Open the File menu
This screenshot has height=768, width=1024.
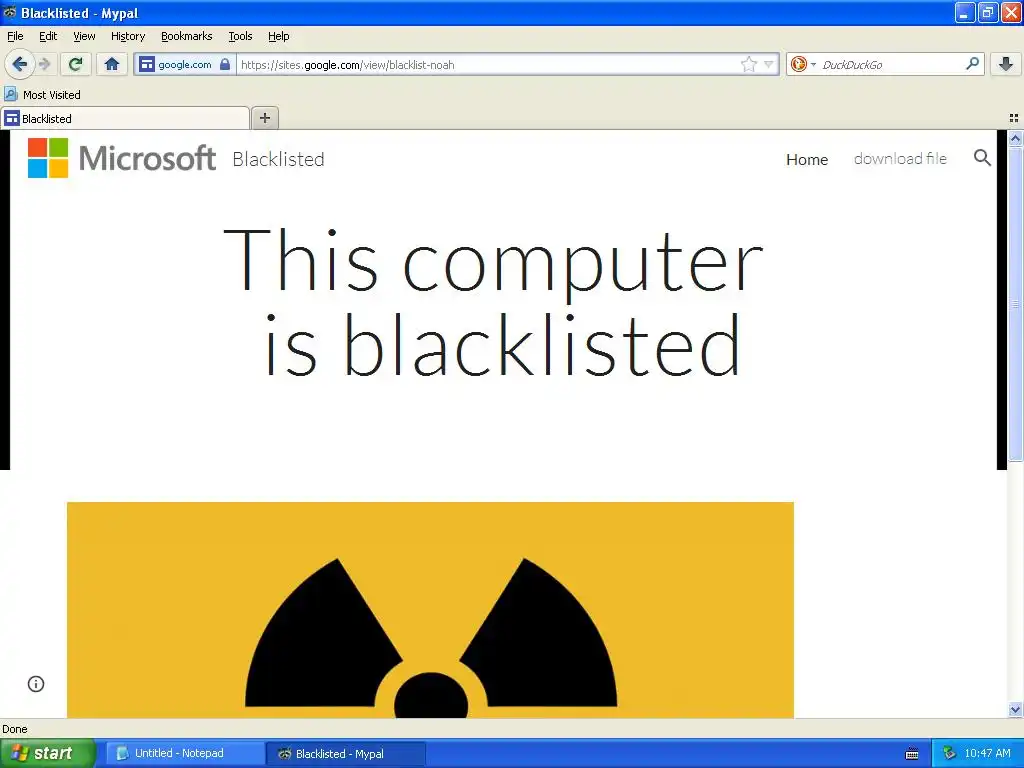pyautogui.click(x=15, y=36)
